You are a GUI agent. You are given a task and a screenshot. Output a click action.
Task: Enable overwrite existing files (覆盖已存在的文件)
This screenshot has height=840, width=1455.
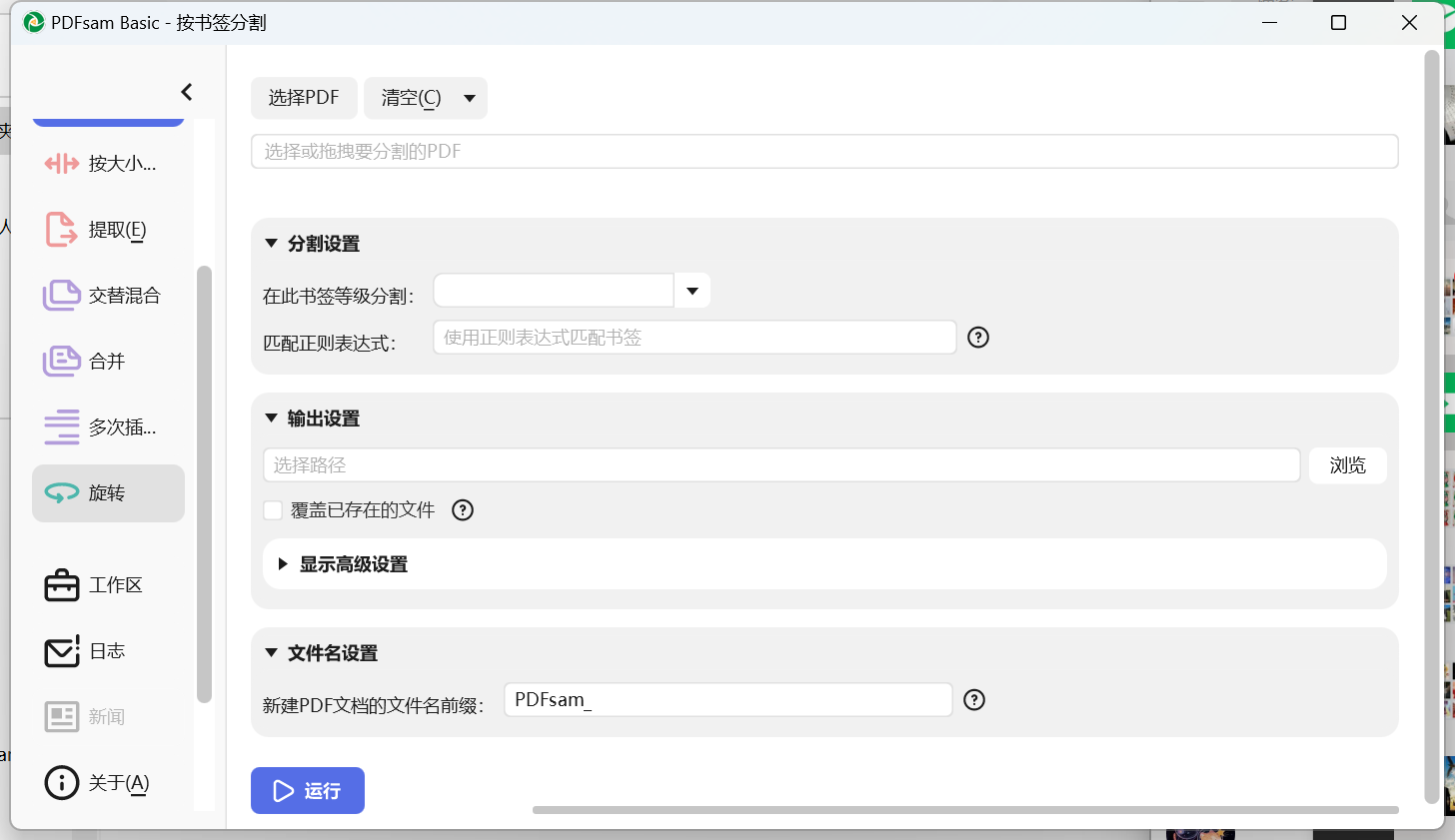coord(273,510)
